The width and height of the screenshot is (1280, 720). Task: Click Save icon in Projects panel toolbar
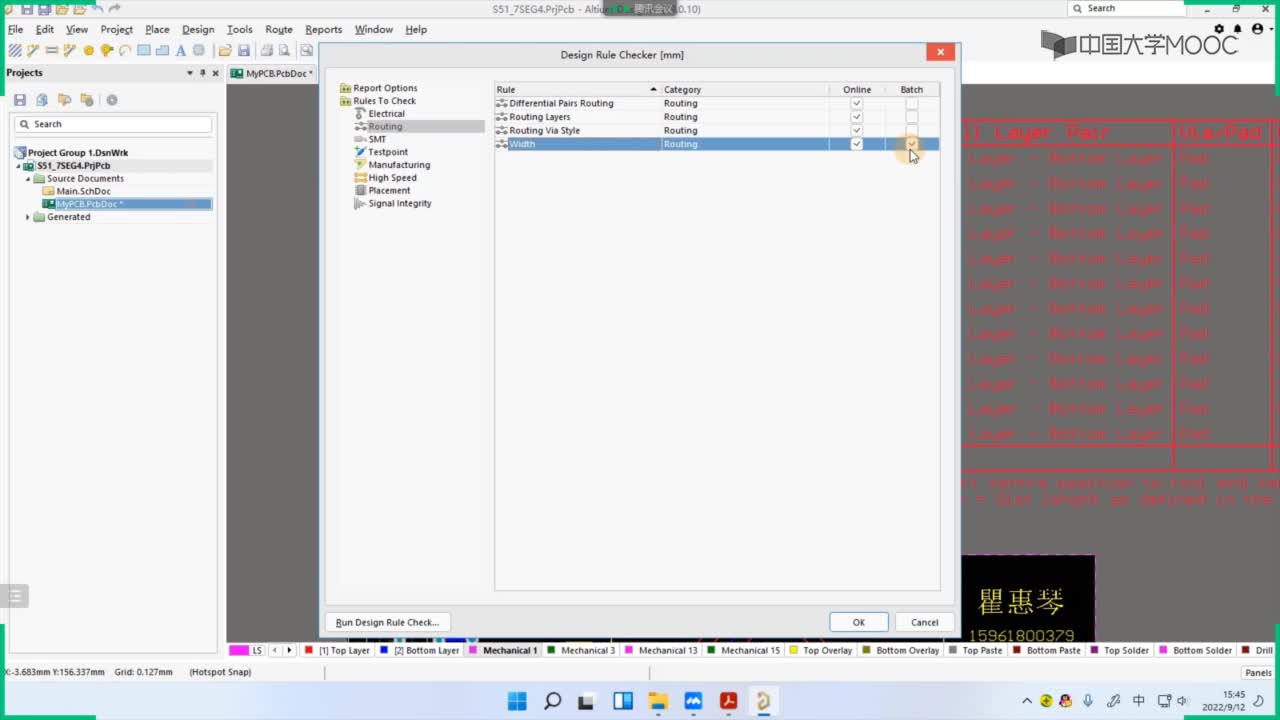pyautogui.click(x=20, y=100)
